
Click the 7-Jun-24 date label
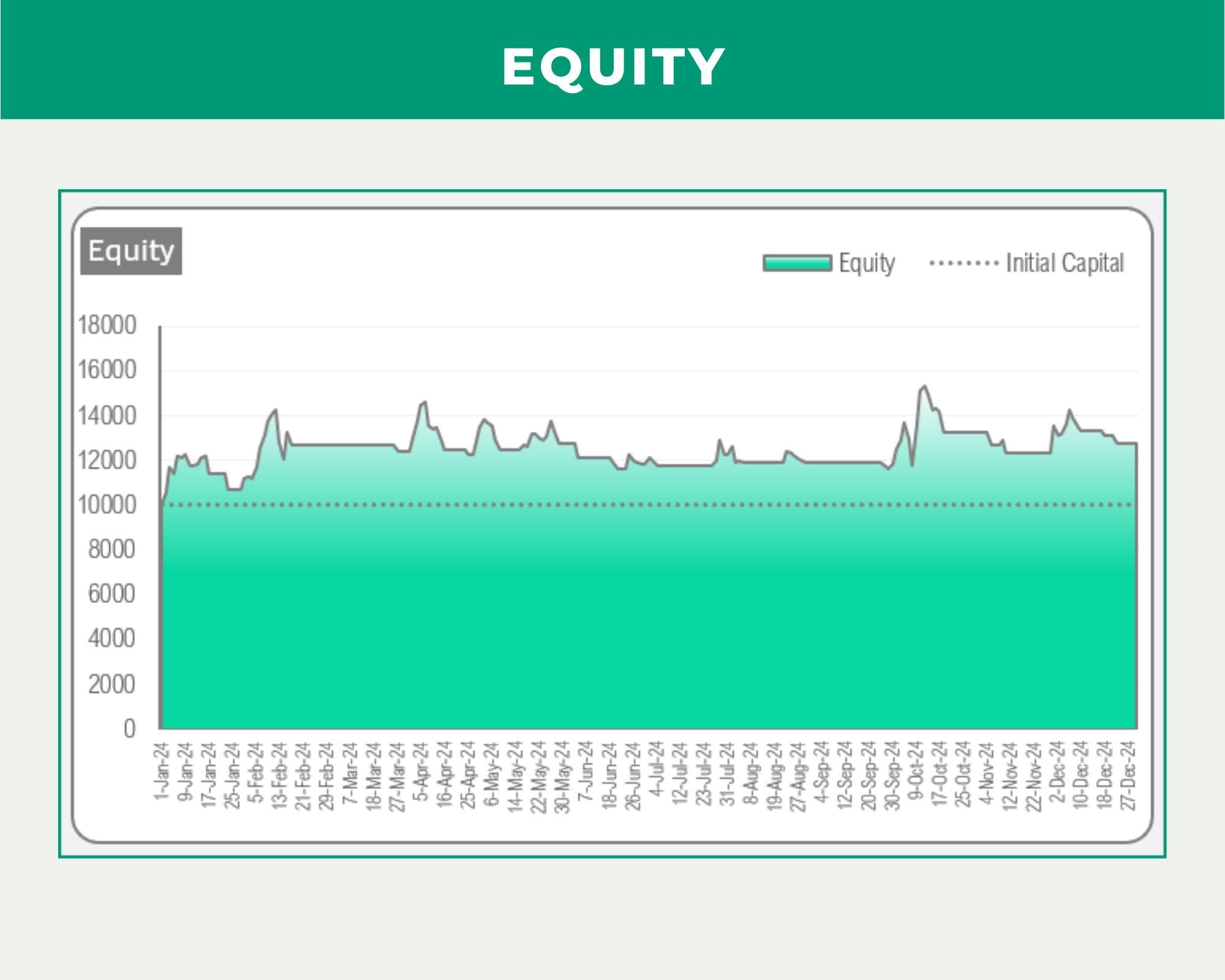(x=586, y=771)
